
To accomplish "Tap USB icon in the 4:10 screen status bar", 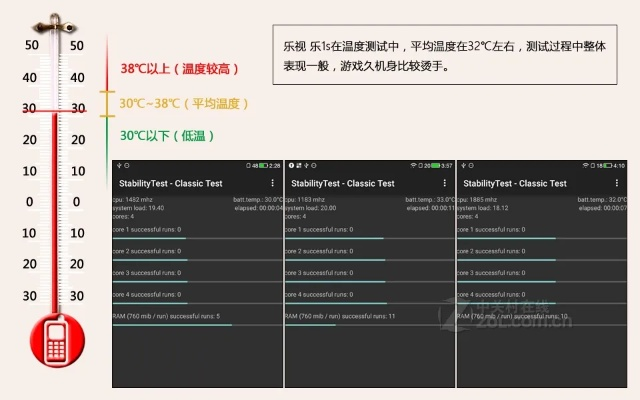I will [463, 165].
